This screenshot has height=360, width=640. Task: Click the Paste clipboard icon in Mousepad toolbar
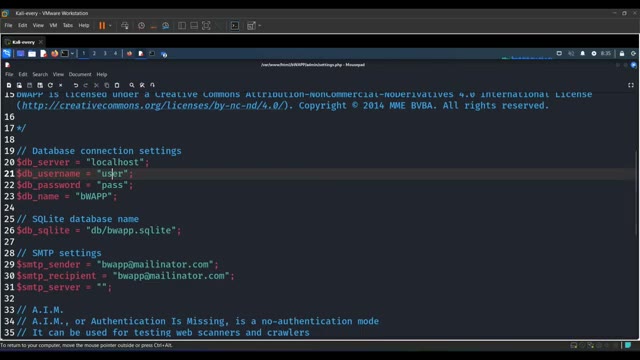pos(117,85)
